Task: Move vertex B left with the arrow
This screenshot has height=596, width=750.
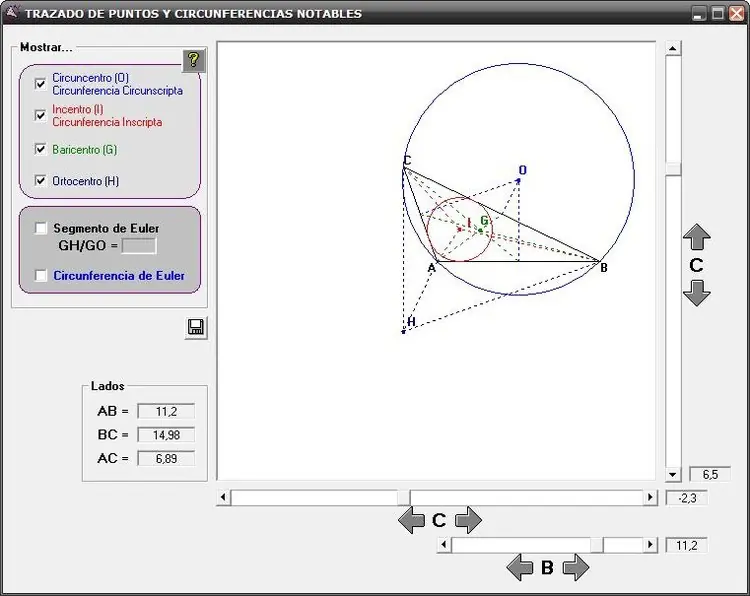Action: pos(519,567)
